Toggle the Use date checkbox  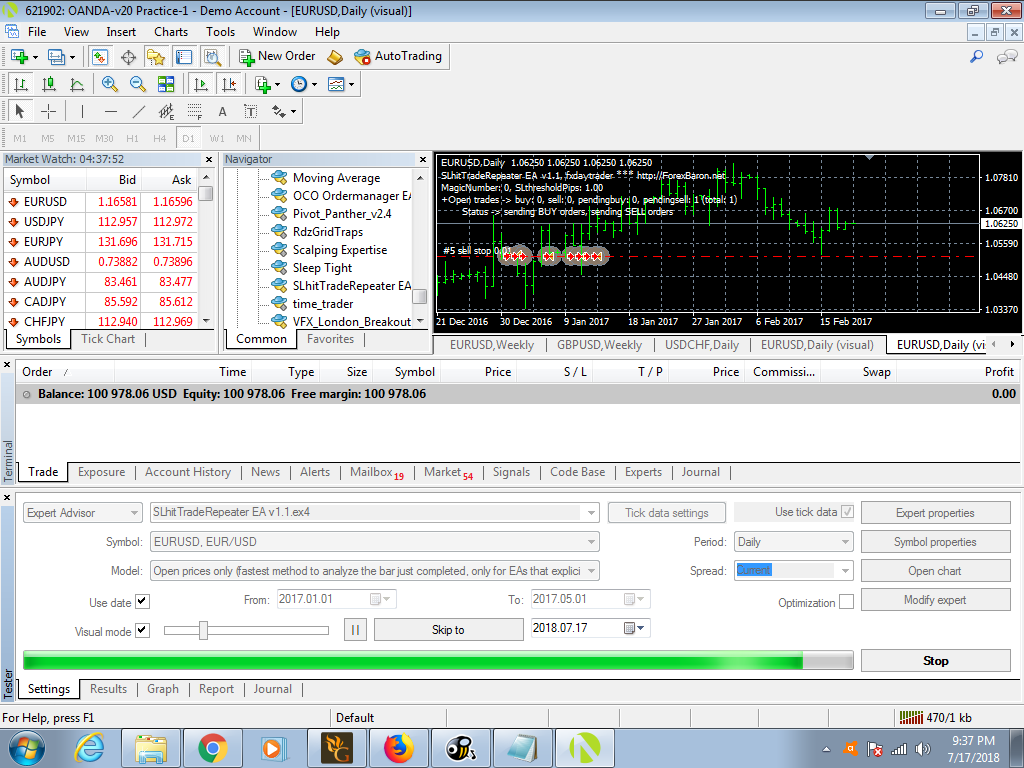142,601
